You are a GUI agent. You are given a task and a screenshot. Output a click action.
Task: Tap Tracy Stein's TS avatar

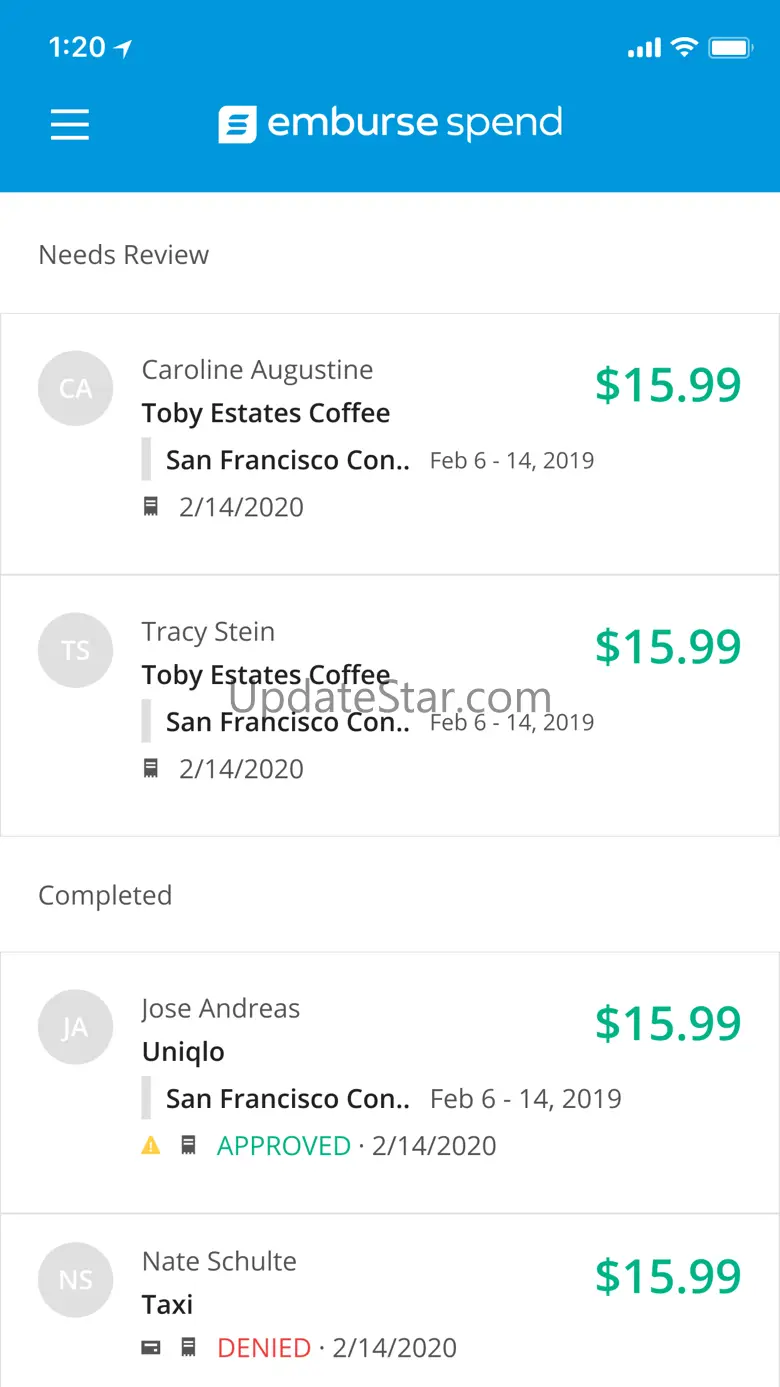(x=76, y=651)
